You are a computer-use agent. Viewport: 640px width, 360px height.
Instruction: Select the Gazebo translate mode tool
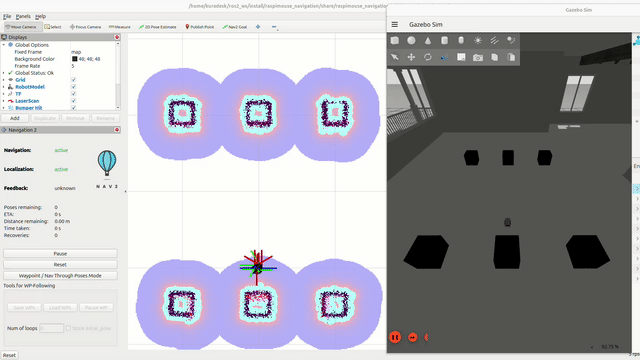(x=411, y=57)
